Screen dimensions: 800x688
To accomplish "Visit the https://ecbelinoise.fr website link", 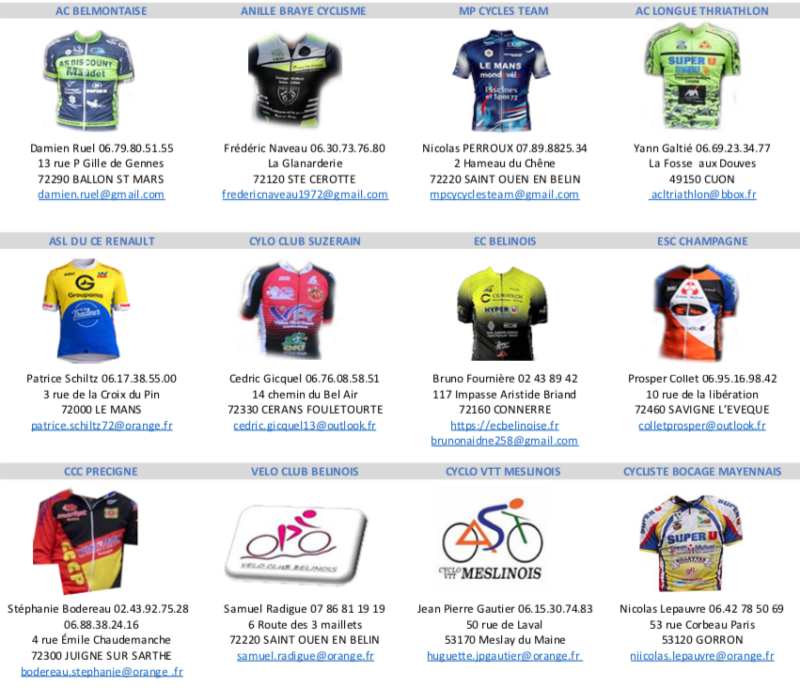I will point(505,425).
